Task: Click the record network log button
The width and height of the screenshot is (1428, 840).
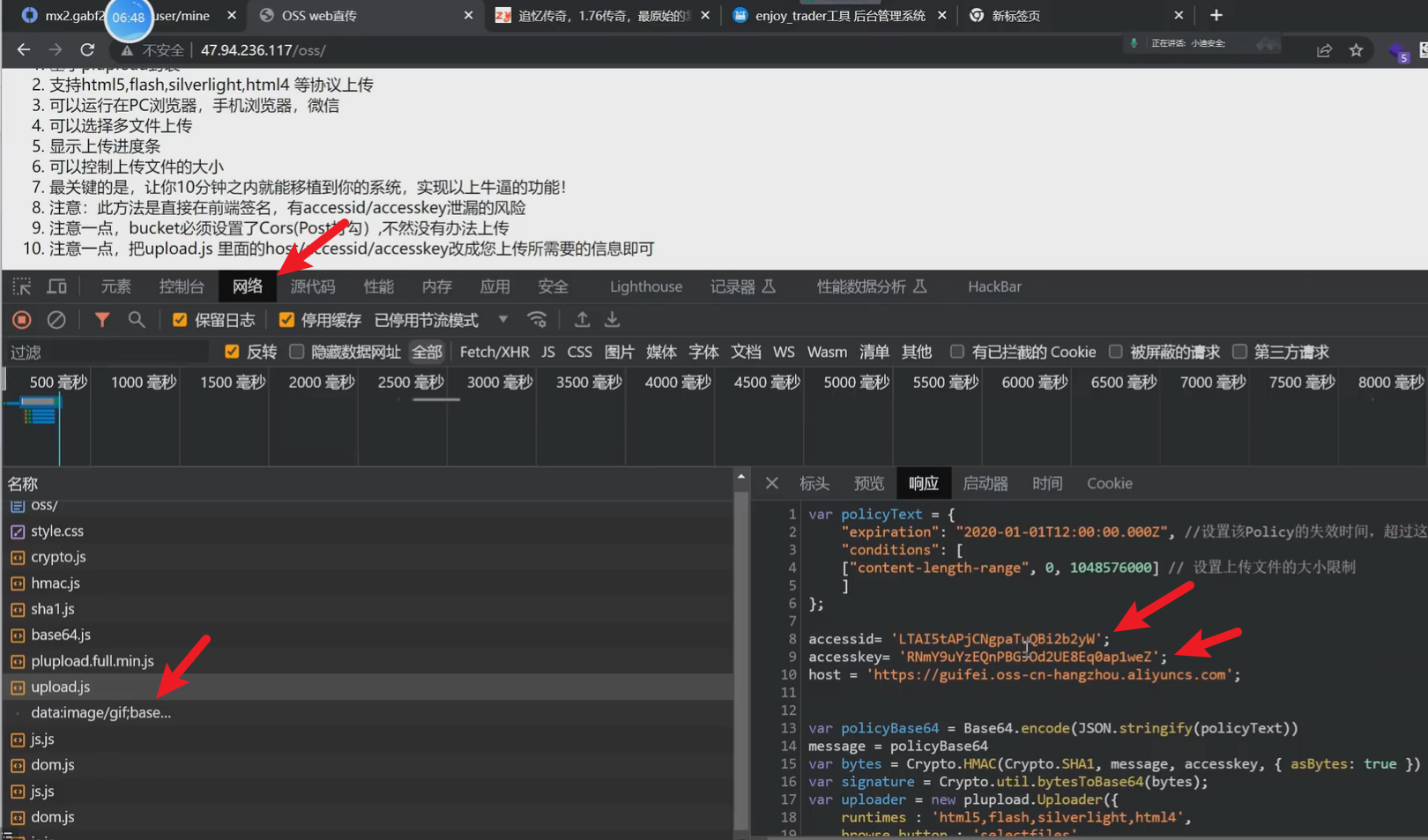Action: [x=22, y=320]
